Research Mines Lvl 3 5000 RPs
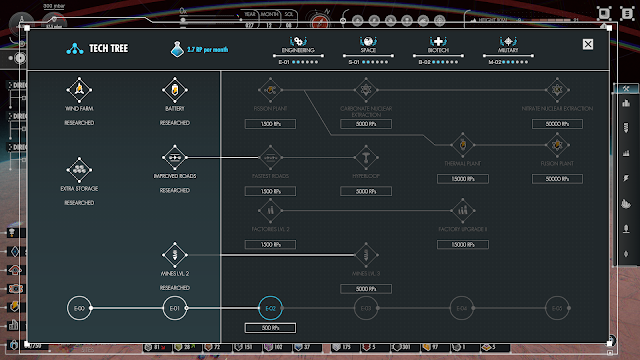Image resolution: width=640 pixels, height=360 pixels. tap(366, 289)
